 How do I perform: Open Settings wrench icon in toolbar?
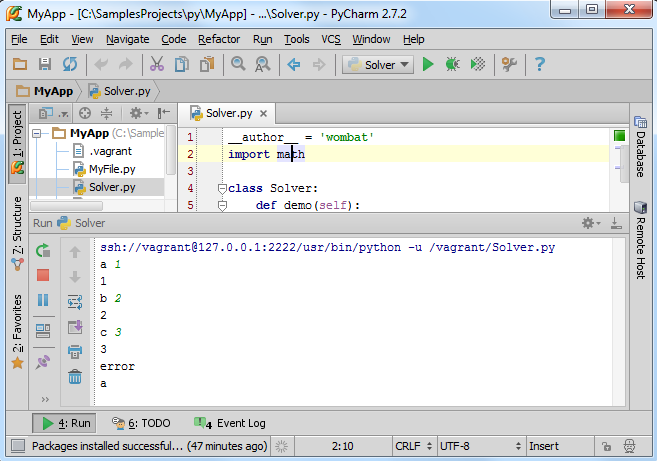[x=510, y=65]
